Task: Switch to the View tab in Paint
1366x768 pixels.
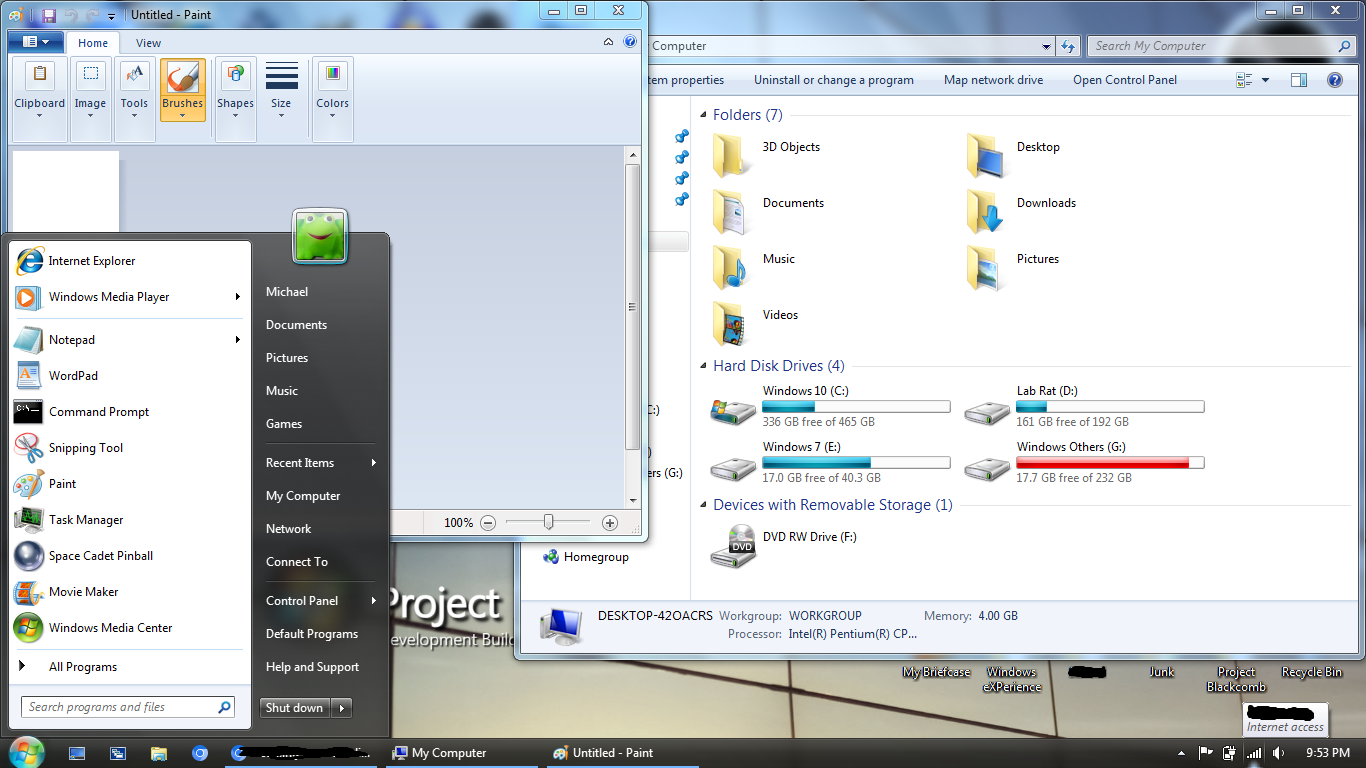Action: click(x=149, y=43)
